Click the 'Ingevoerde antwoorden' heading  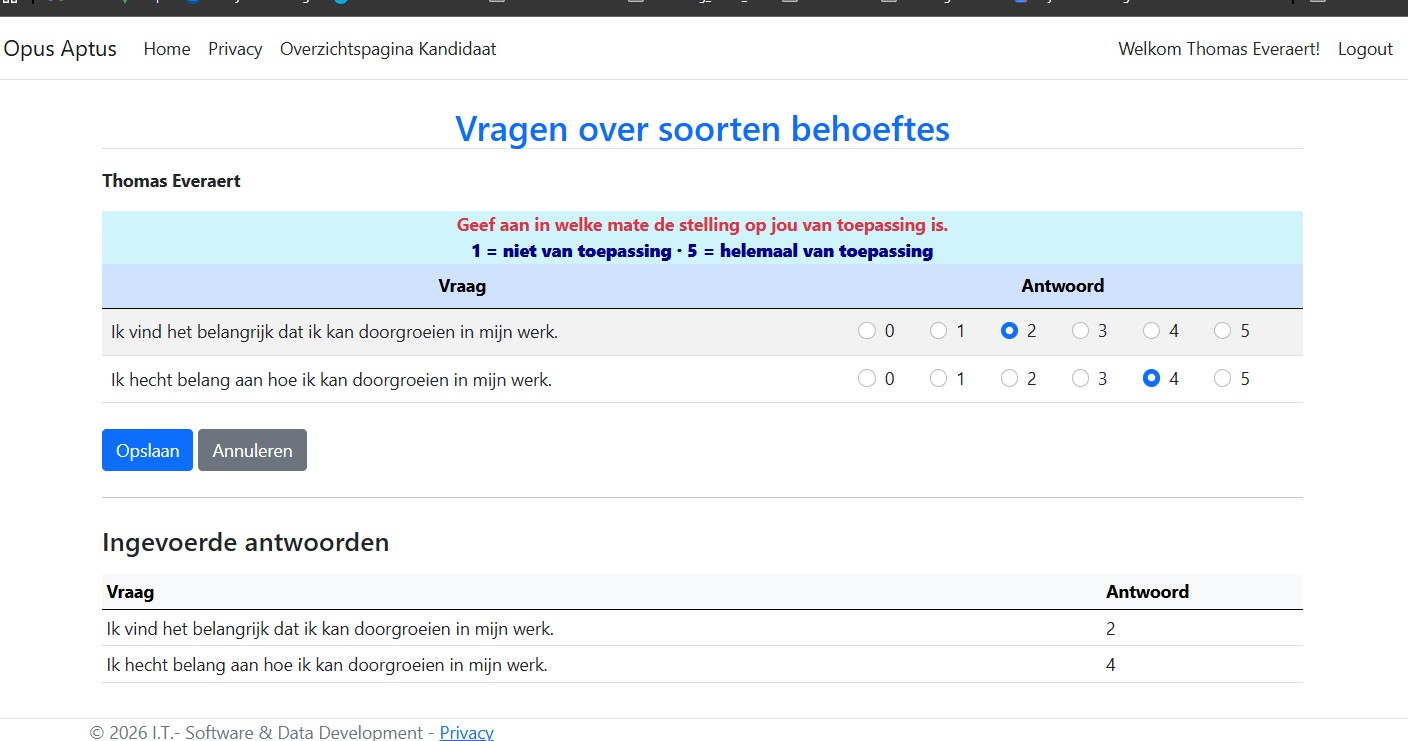click(245, 542)
